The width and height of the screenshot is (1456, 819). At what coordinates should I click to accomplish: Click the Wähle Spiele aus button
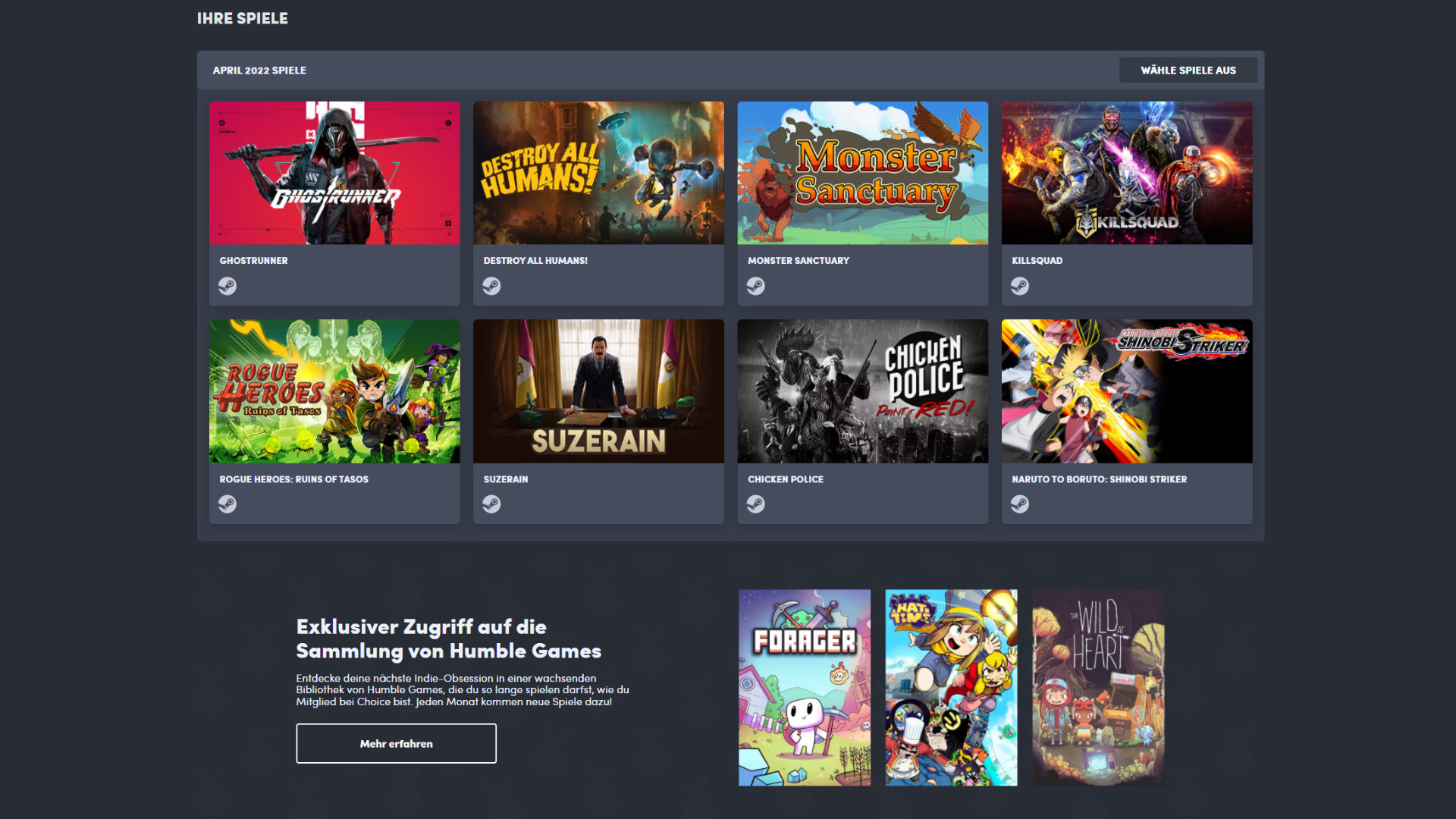(x=1188, y=71)
